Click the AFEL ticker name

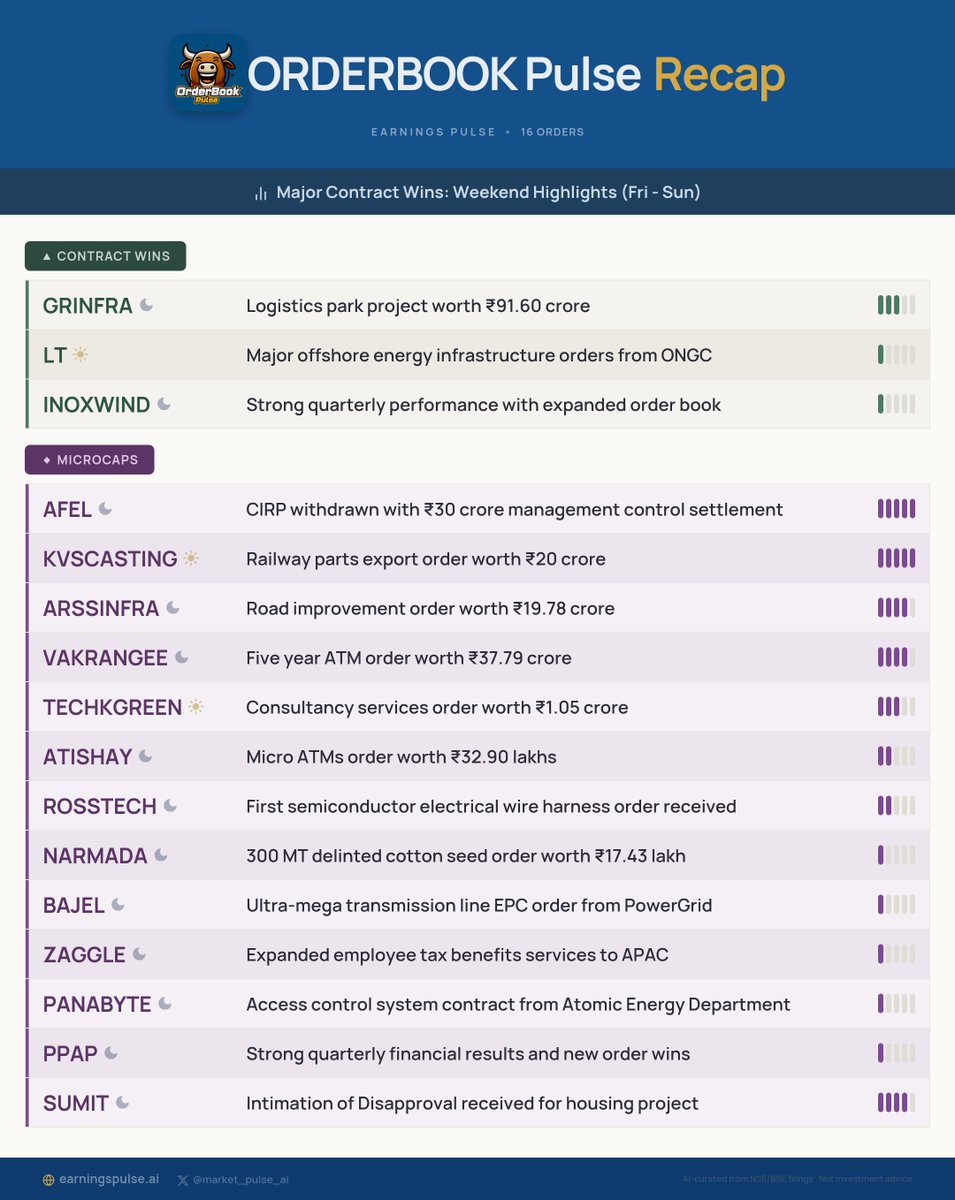click(x=67, y=510)
